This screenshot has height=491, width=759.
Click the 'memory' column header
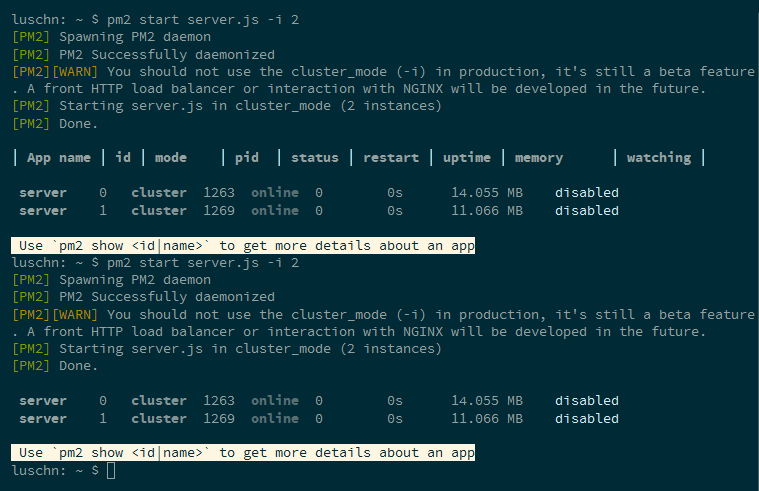[x=539, y=157]
